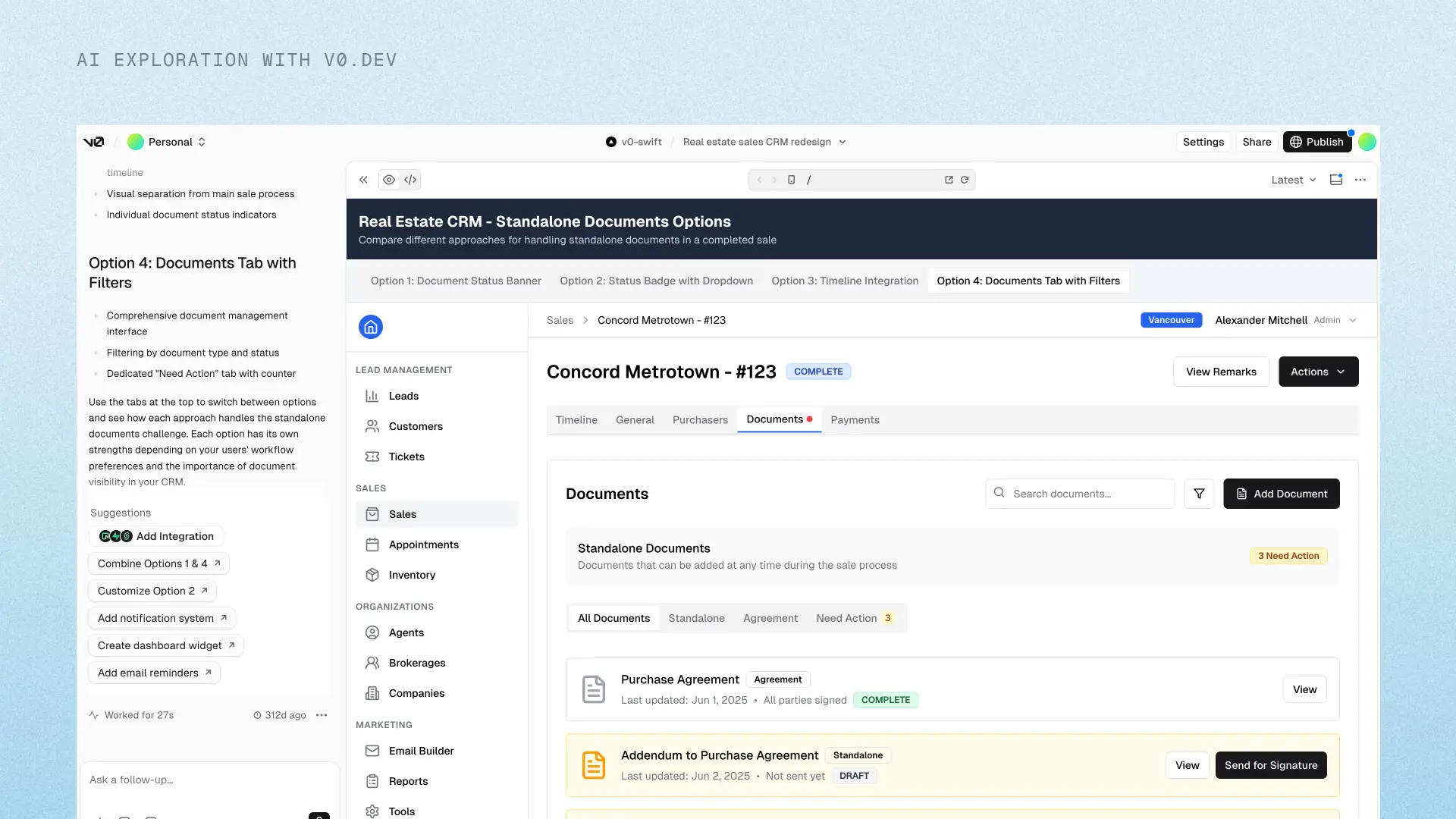The width and height of the screenshot is (1456, 819).
Task: Switch to code view icon
Action: [410, 180]
